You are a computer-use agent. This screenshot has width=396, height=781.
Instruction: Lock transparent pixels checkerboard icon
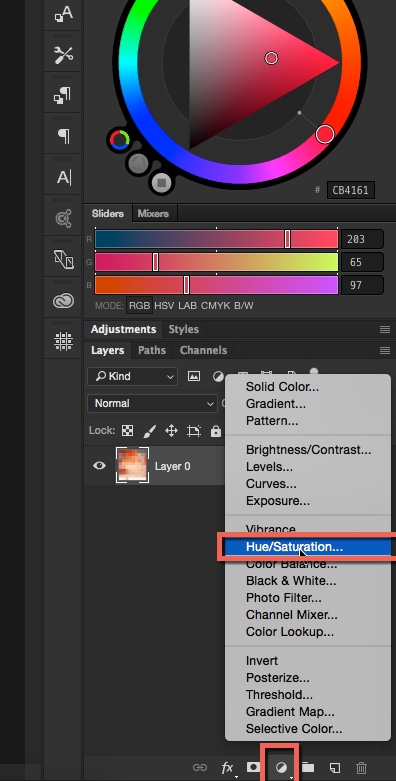tap(128, 430)
